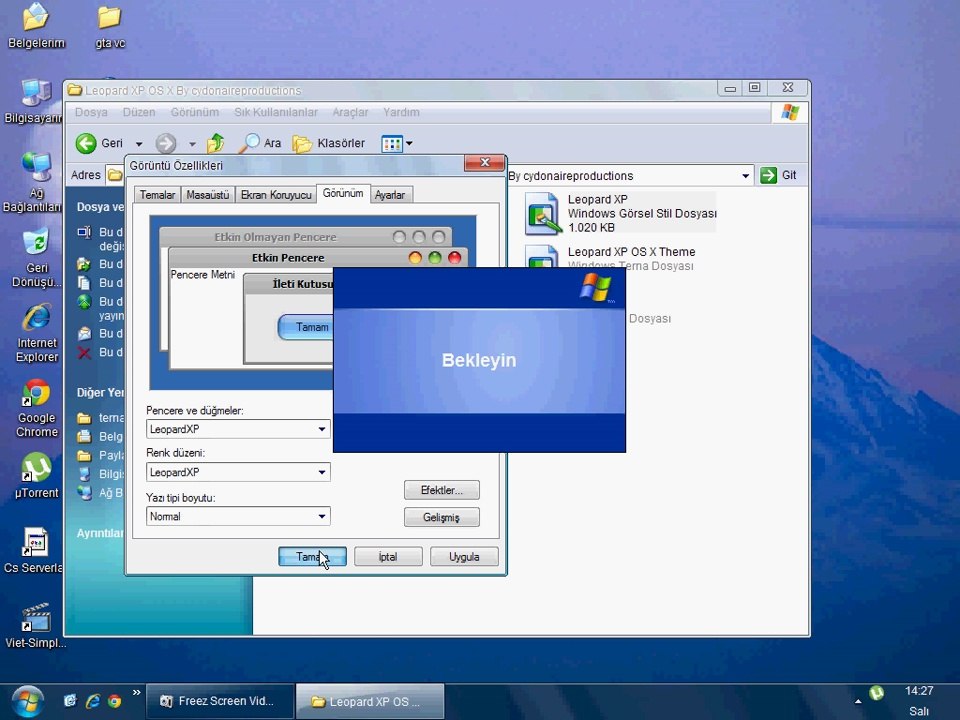Select the Cs Server desktop shortcut
This screenshot has height=720, width=960.
click(34, 550)
